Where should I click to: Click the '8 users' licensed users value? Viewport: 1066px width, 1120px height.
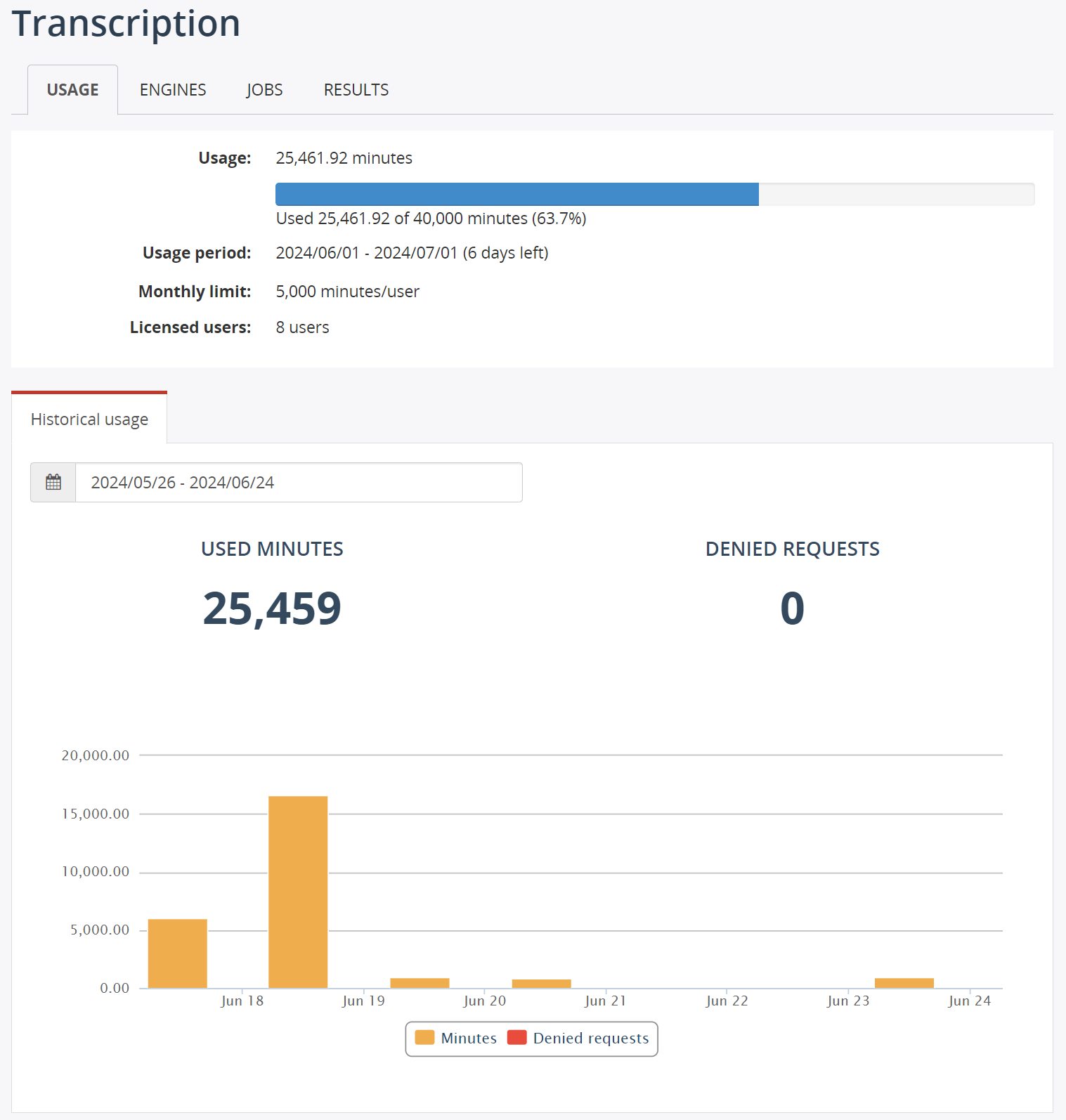302,327
